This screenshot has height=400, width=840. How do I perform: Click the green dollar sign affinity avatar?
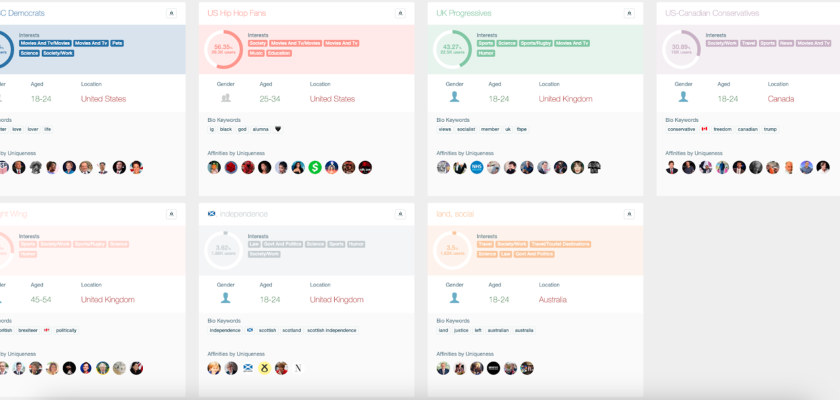[315, 167]
